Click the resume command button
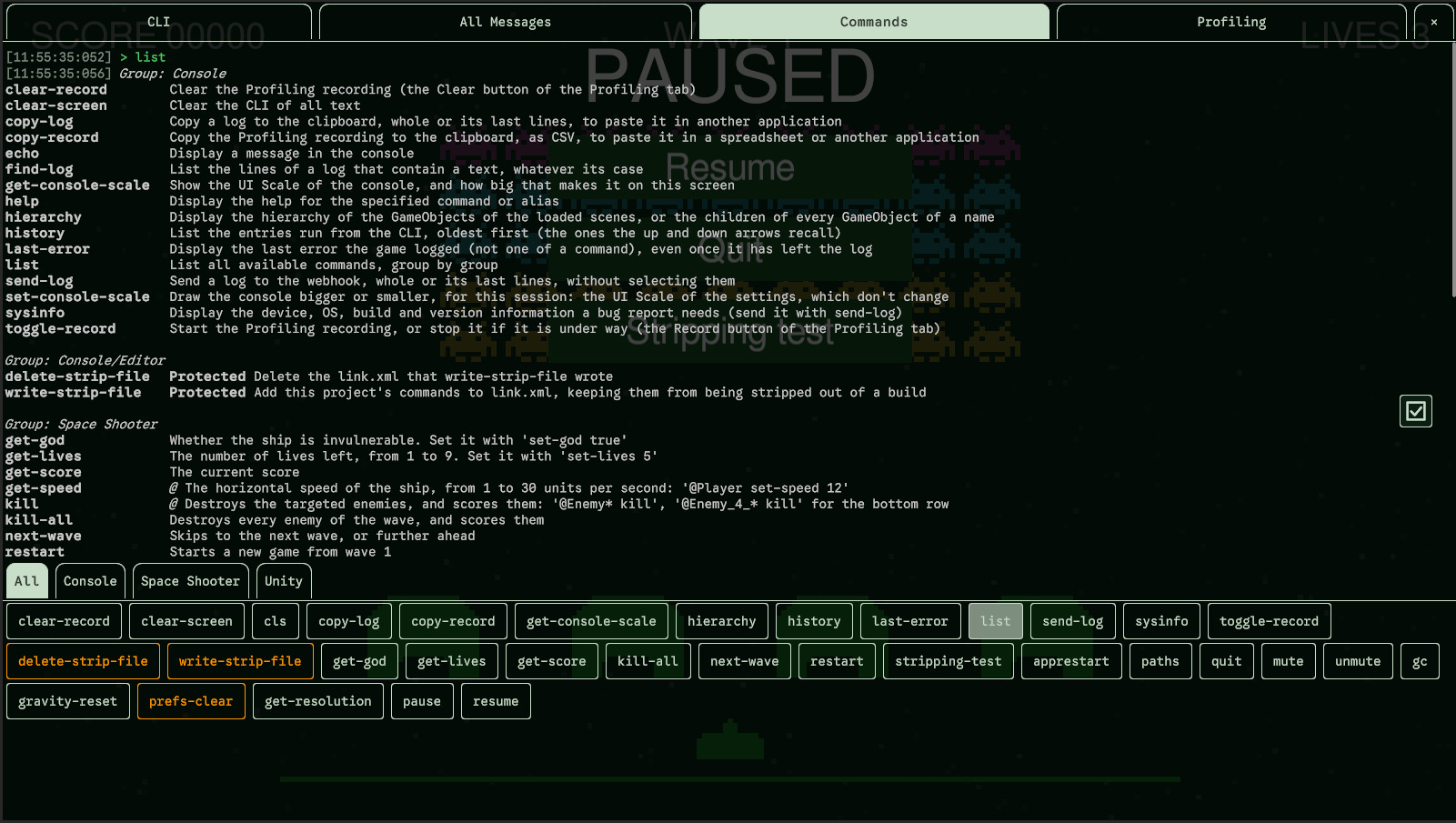This screenshot has height=823, width=1456. [x=496, y=701]
